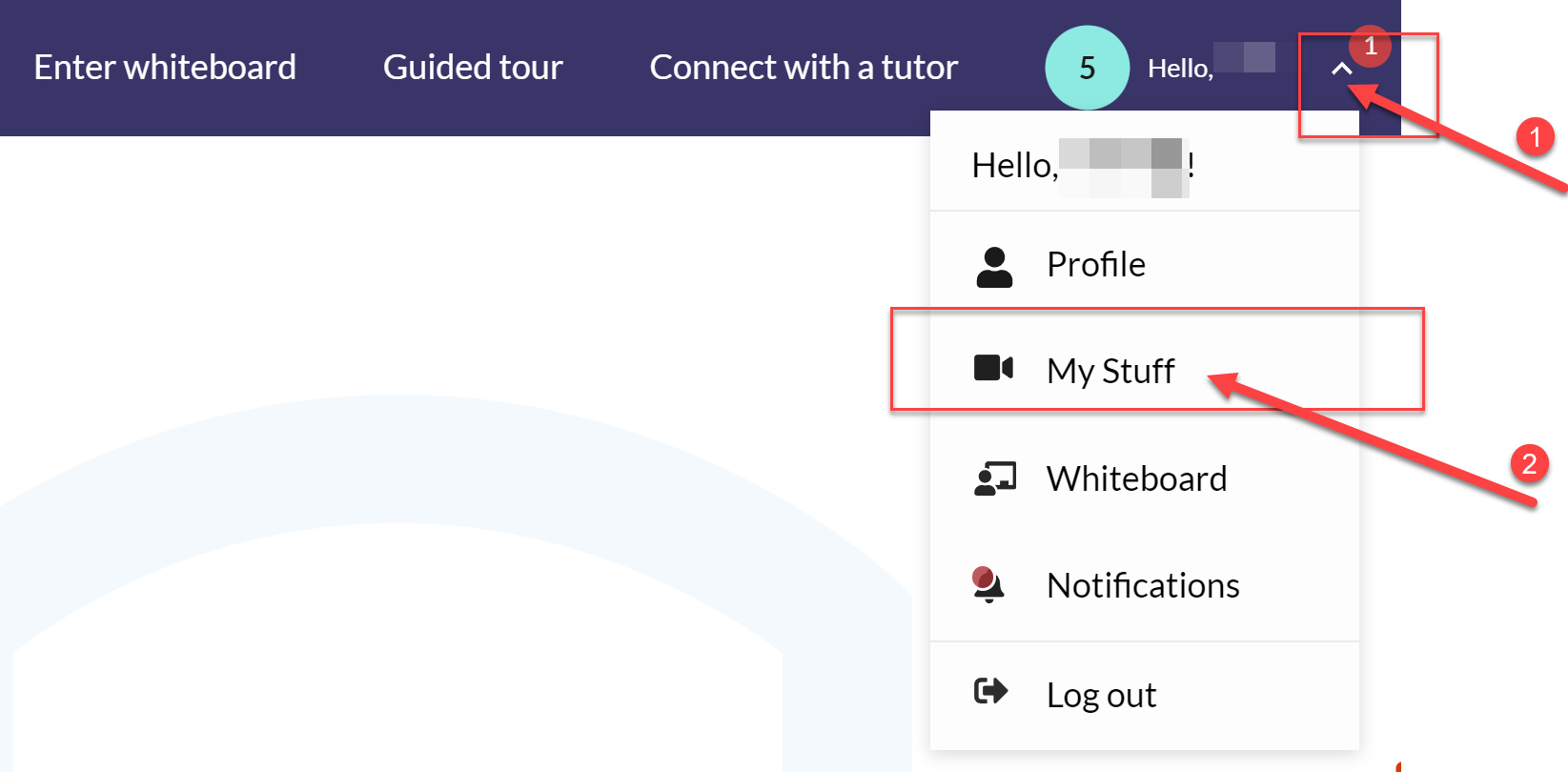Click the Whiteboard presenter icon
This screenshot has height=772, width=1568.
[995, 478]
